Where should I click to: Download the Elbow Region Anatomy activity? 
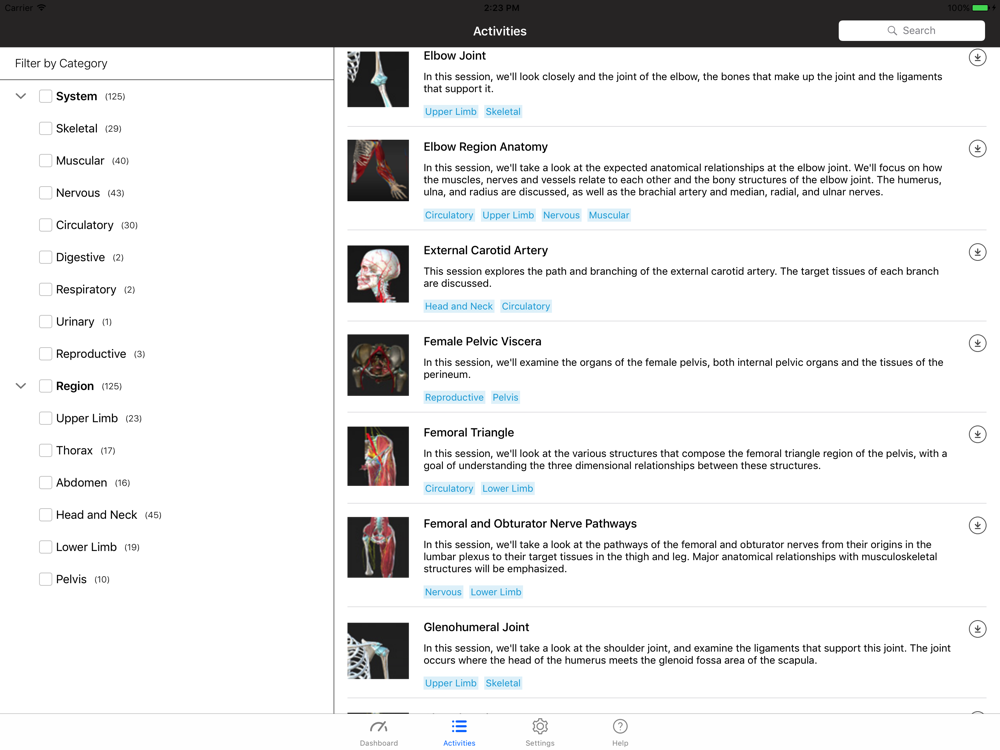point(977,149)
